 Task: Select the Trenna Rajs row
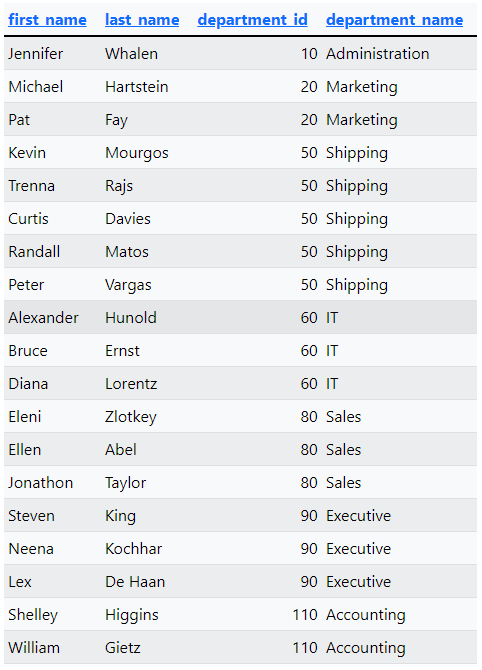click(x=241, y=185)
